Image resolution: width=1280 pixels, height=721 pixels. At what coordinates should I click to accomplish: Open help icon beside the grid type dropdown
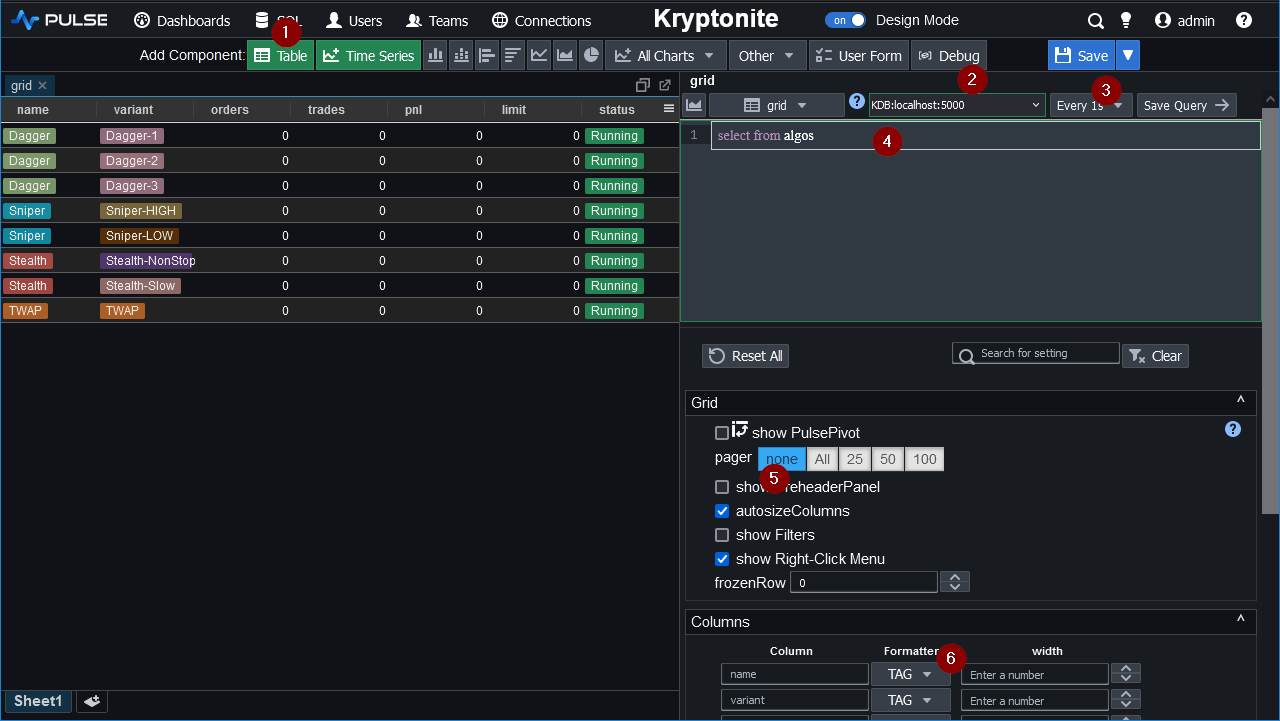pos(857,101)
